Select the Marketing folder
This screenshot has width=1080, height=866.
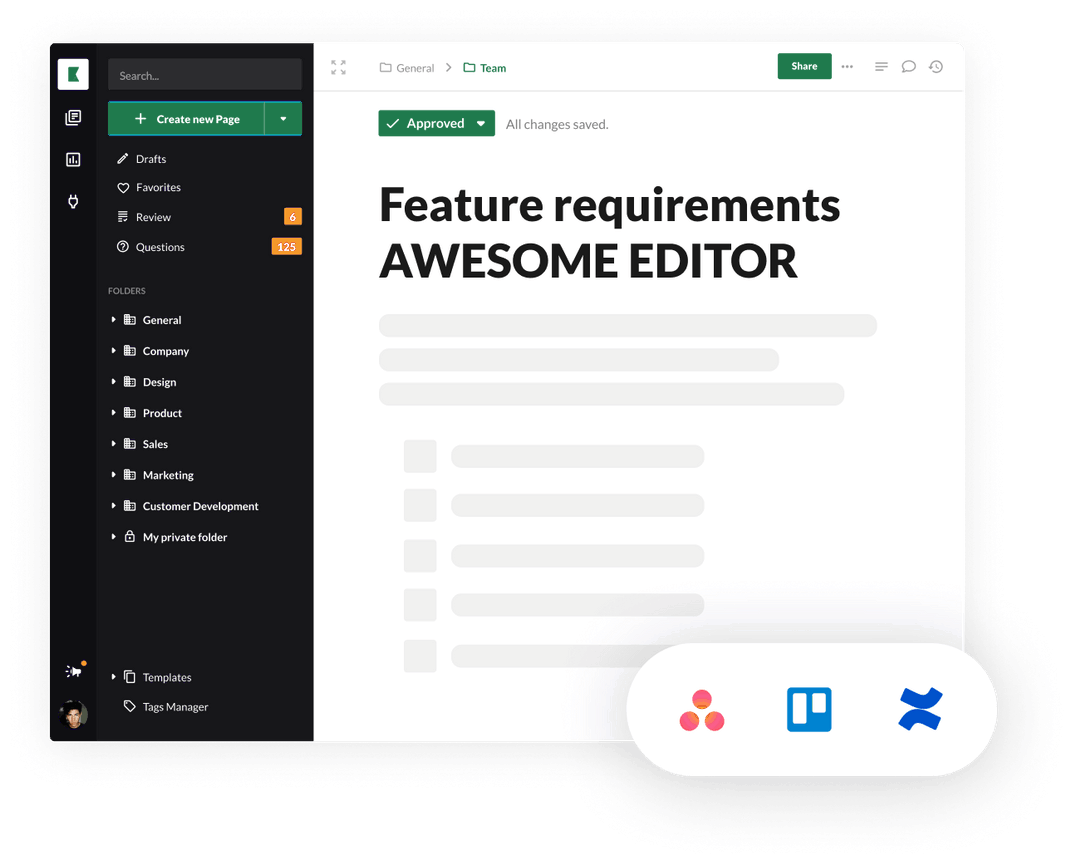click(x=168, y=475)
